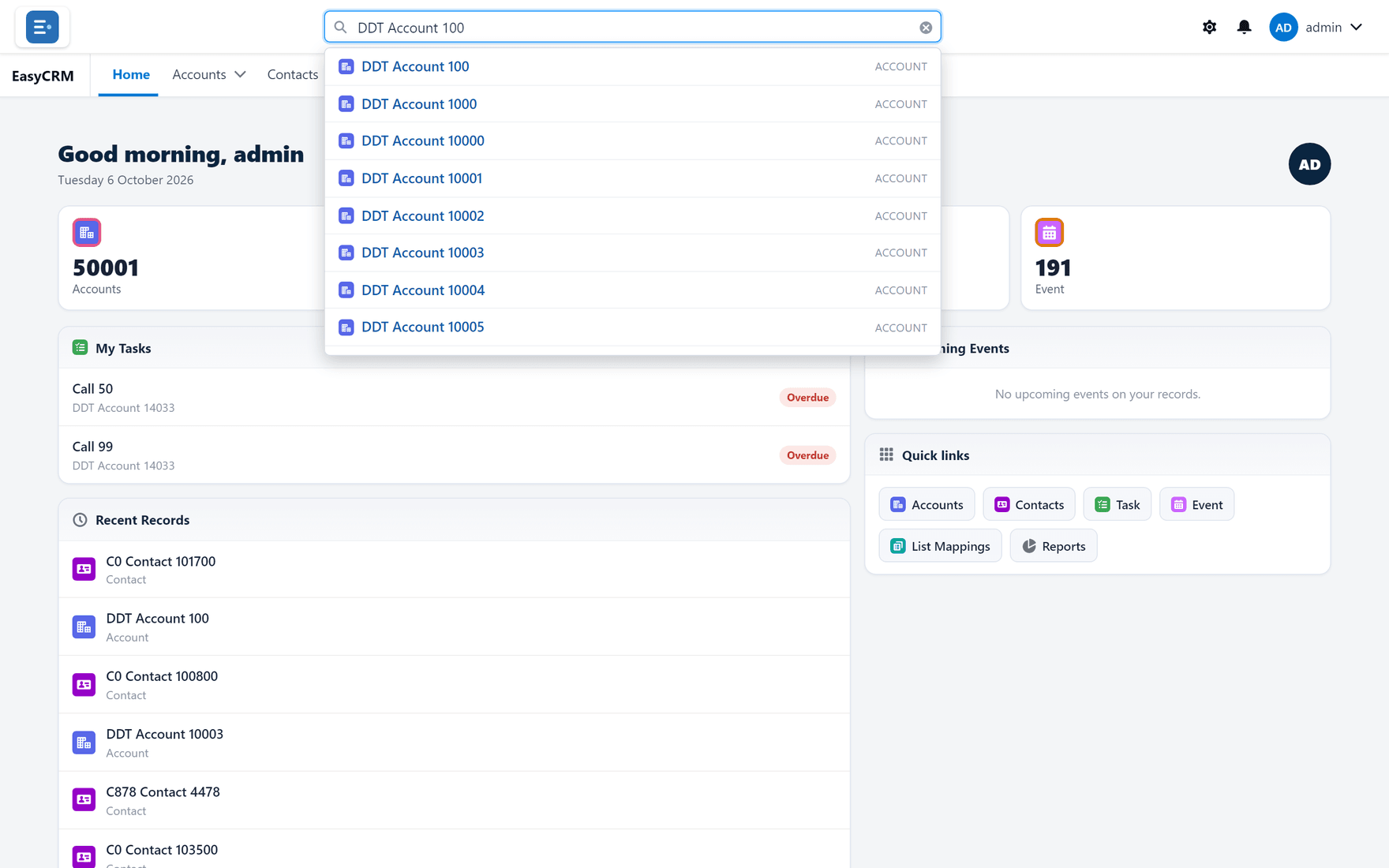Viewport: 1389px width, 868px height.
Task: Click the large dark AD profile circle
Action: 1309,164
